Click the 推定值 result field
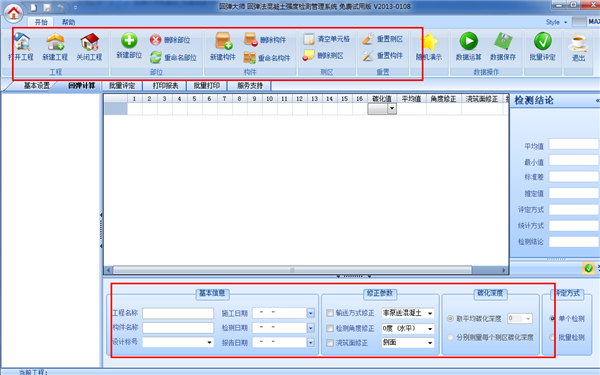 click(574, 193)
